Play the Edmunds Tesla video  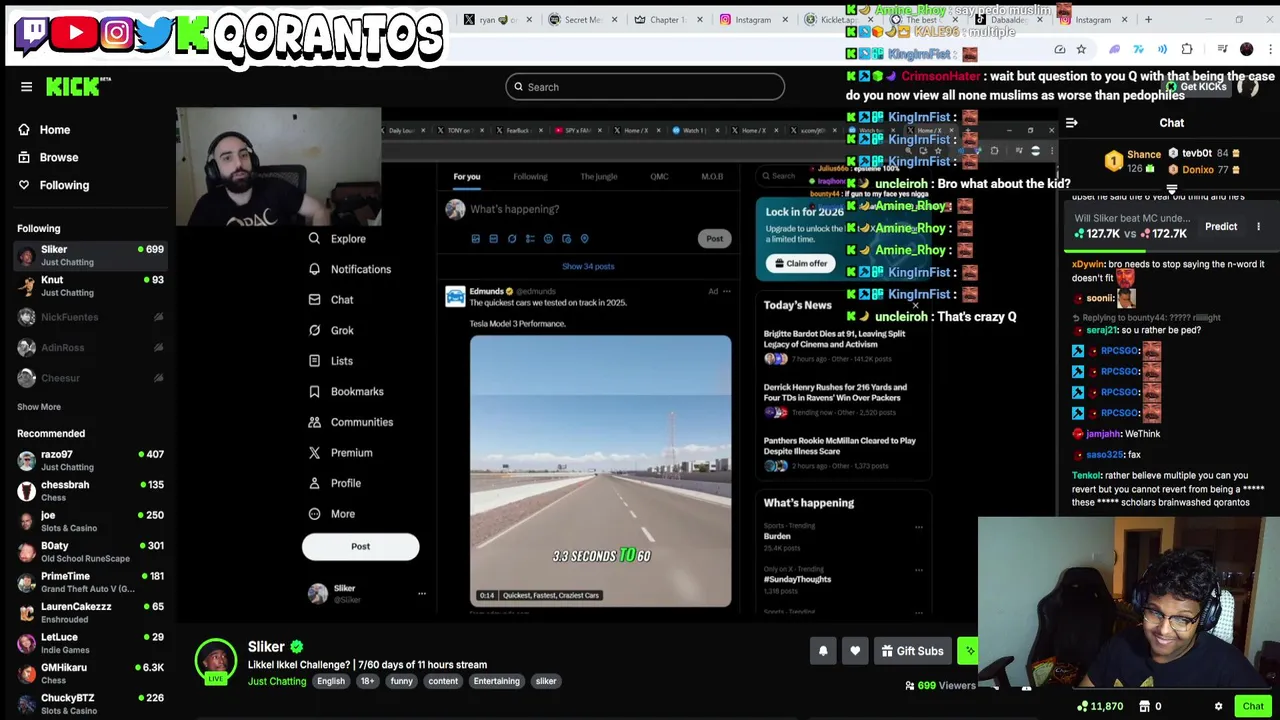coord(600,471)
